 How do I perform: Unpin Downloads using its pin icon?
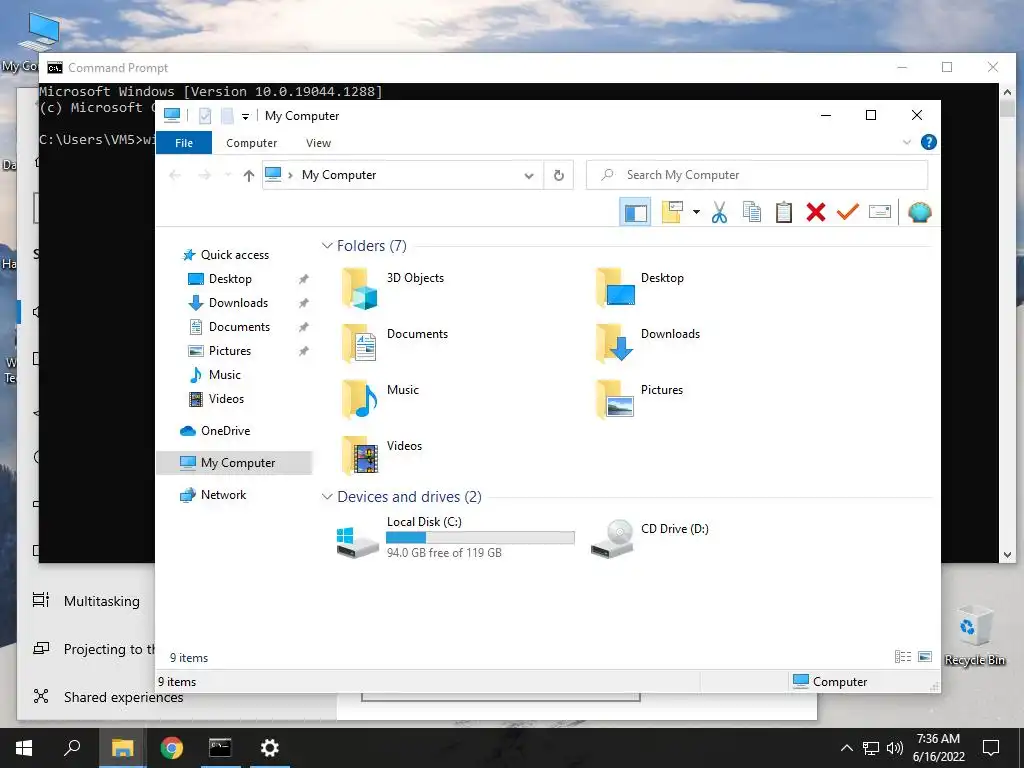click(304, 304)
